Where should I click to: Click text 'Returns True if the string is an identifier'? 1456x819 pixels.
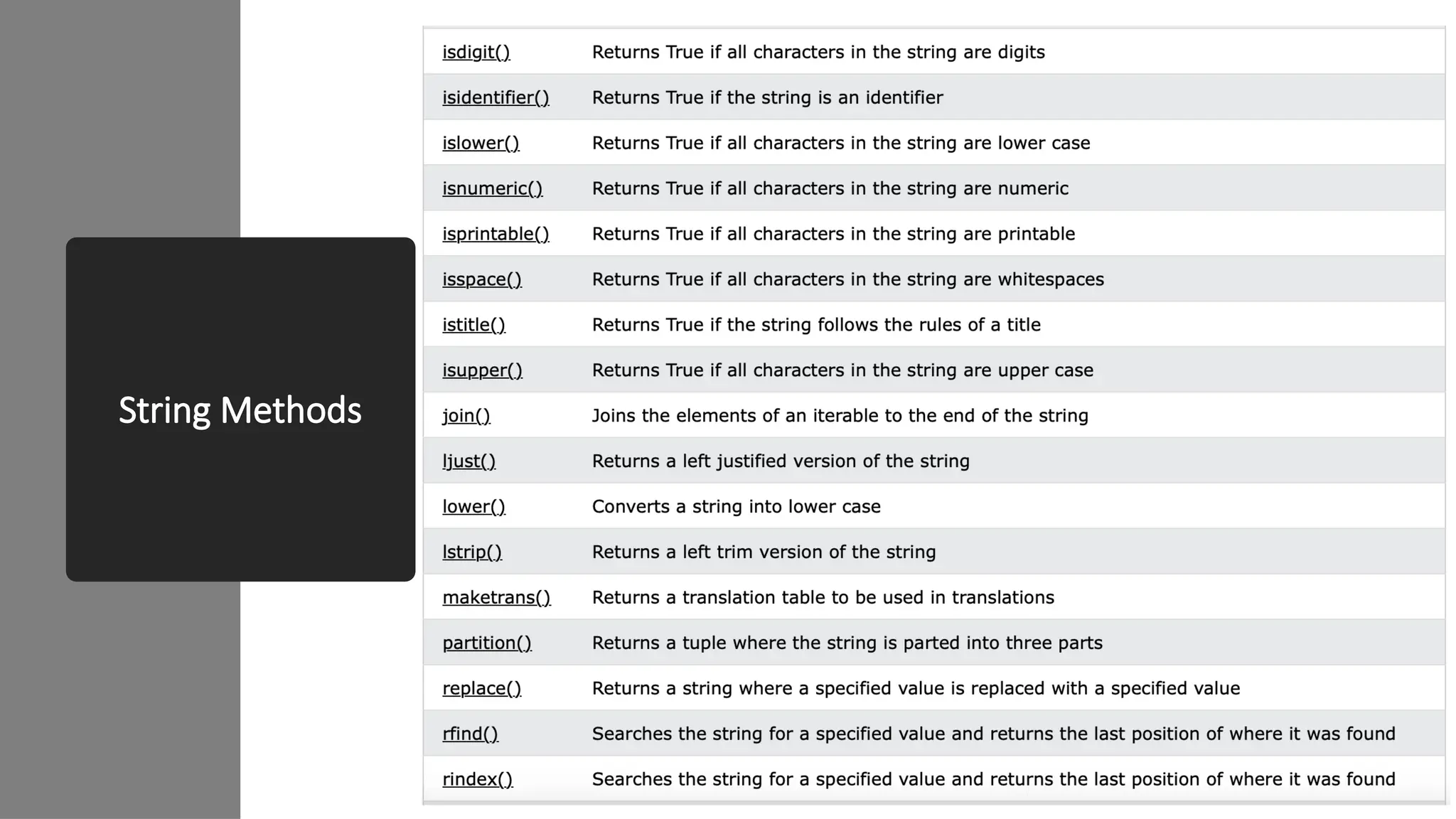point(768,97)
